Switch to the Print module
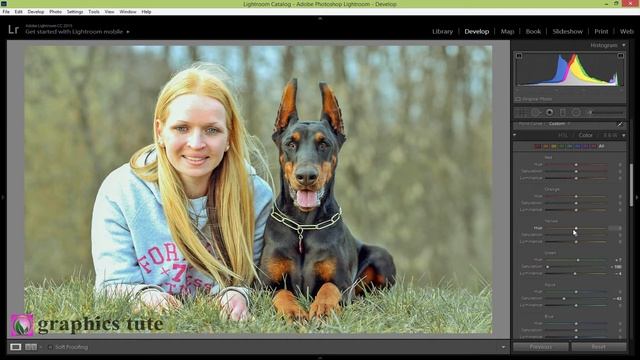The width and height of the screenshot is (640, 360). click(x=601, y=31)
